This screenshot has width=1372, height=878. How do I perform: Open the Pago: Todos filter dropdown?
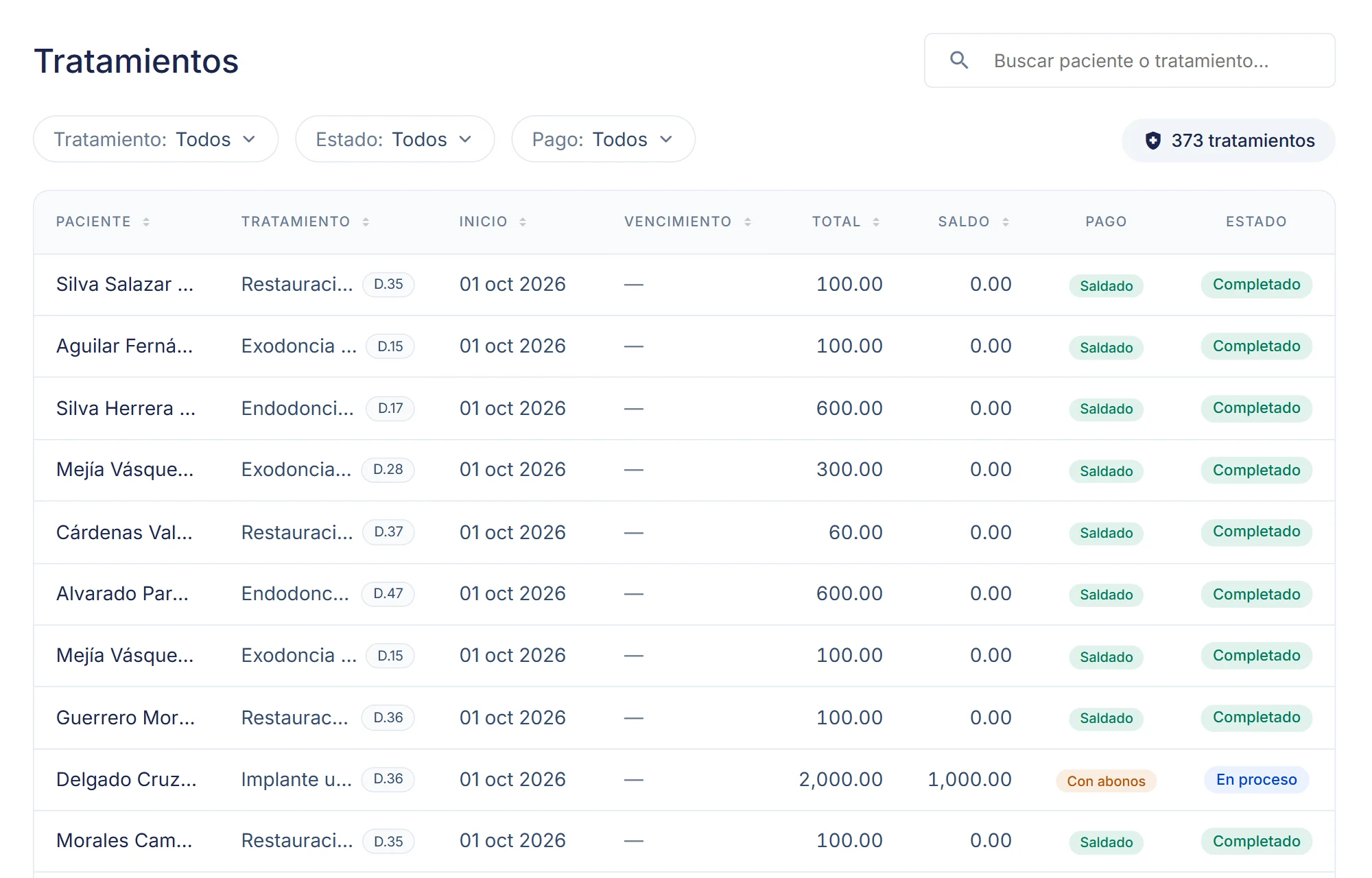(x=603, y=139)
